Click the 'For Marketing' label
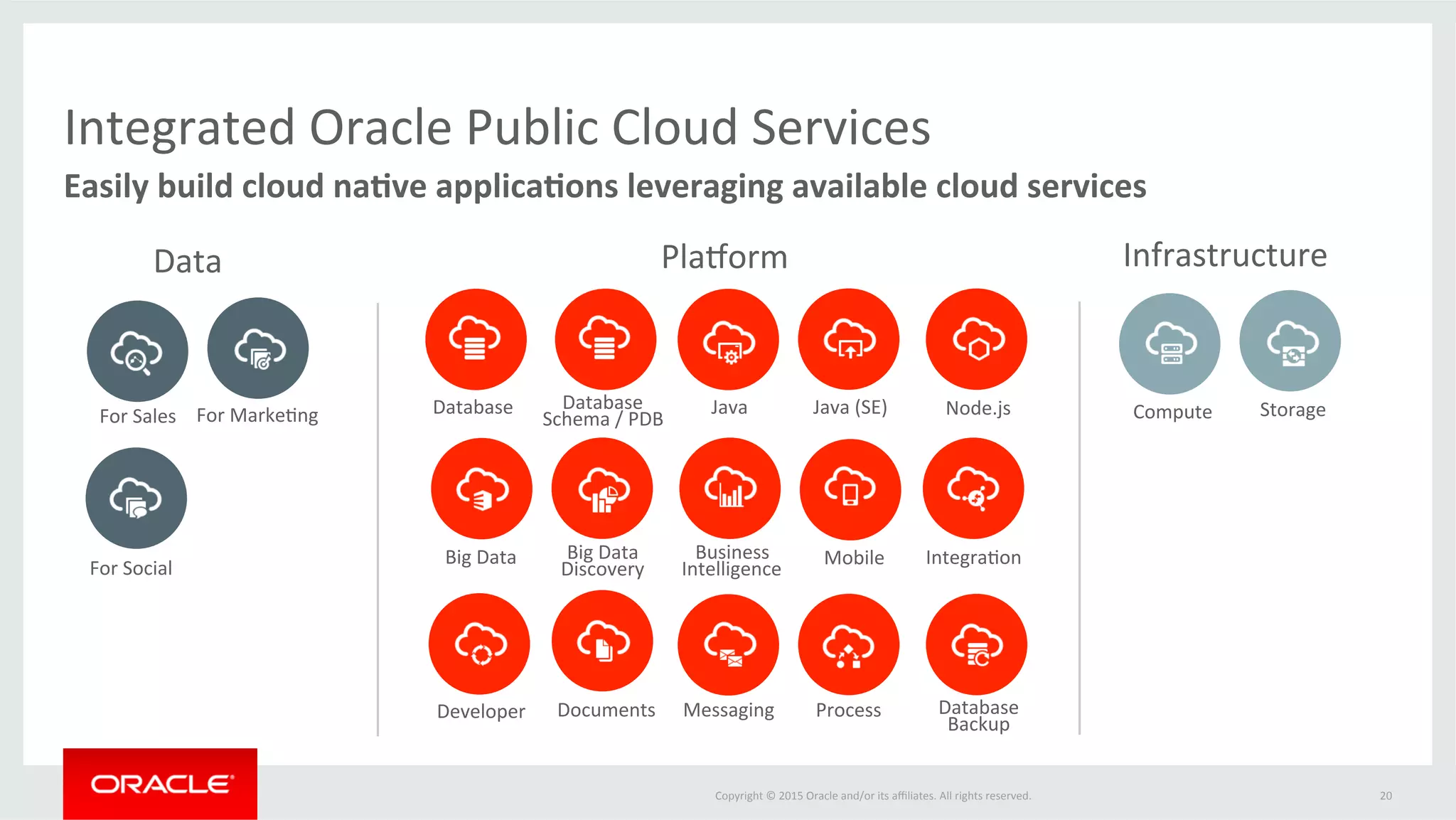Viewport: 1456px width, 820px height. click(x=257, y=415)
